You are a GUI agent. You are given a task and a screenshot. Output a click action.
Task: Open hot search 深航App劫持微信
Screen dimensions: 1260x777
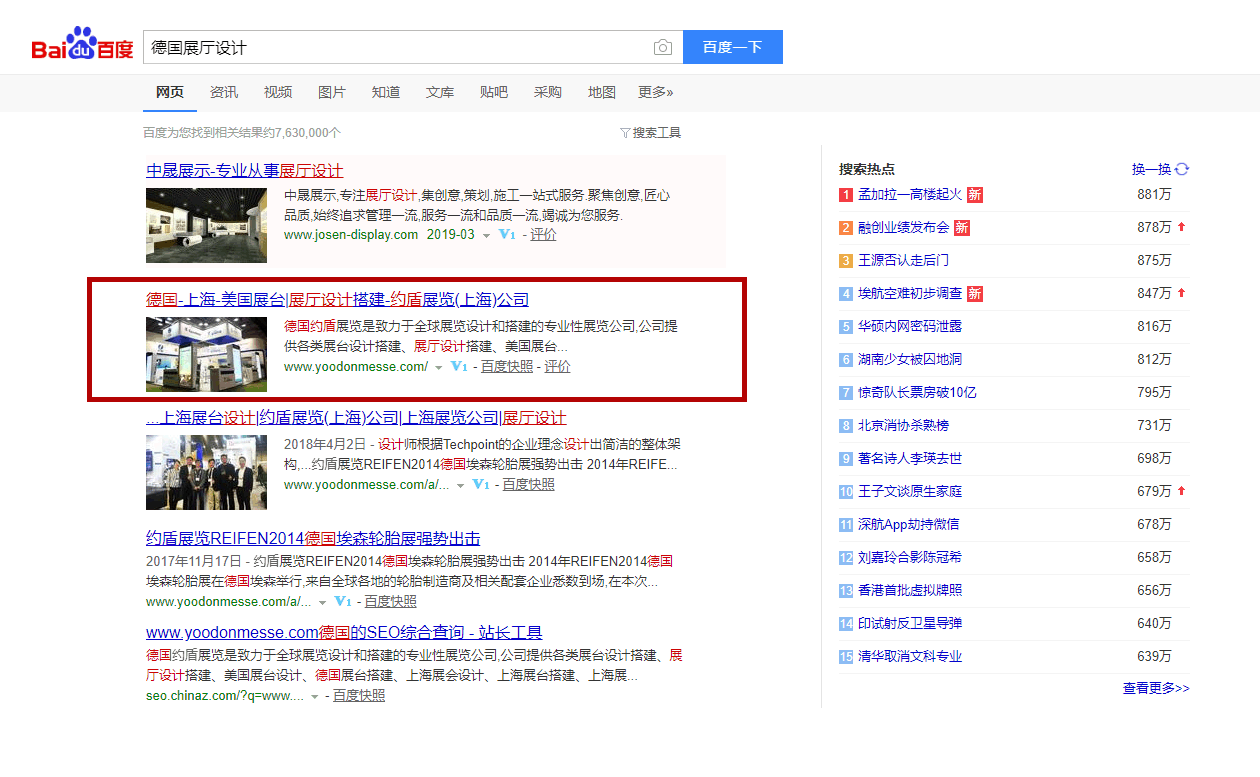click(908, 525)
